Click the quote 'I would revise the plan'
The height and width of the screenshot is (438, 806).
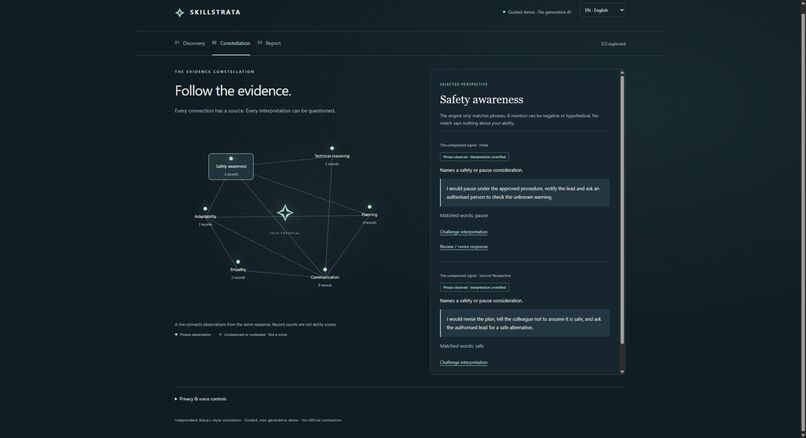525,323
